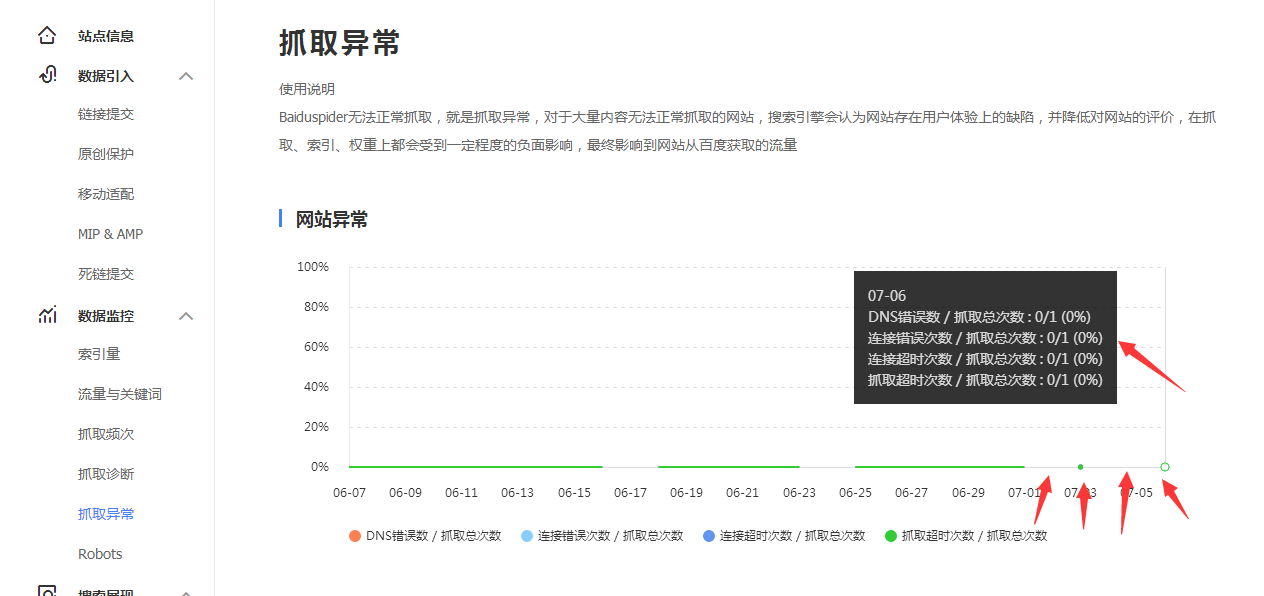Select the hollow data point at 07-05
The image size is (1264, 596).
[1164, 466]
